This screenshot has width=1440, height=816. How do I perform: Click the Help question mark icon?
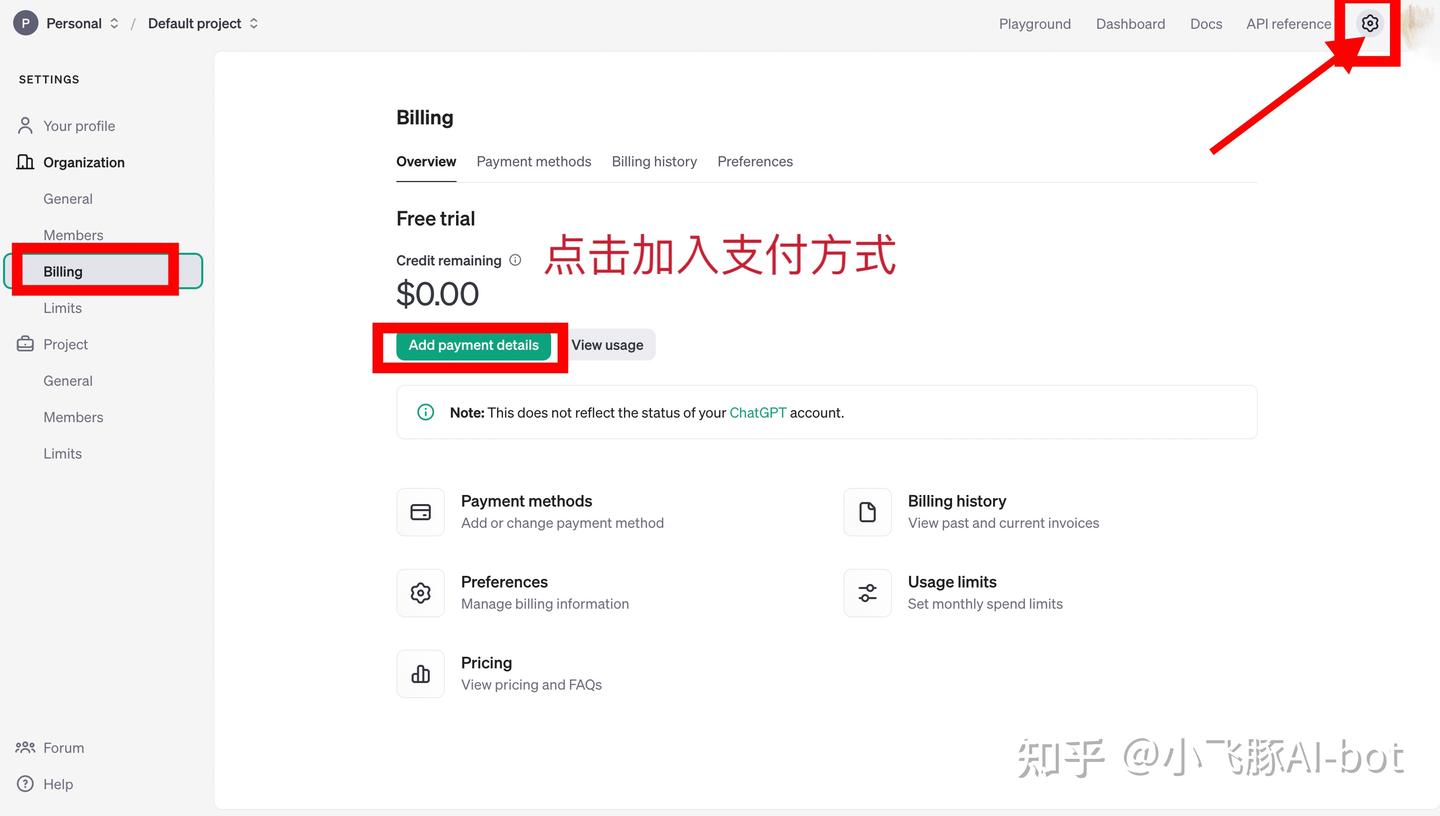click(x=23, y=784)
